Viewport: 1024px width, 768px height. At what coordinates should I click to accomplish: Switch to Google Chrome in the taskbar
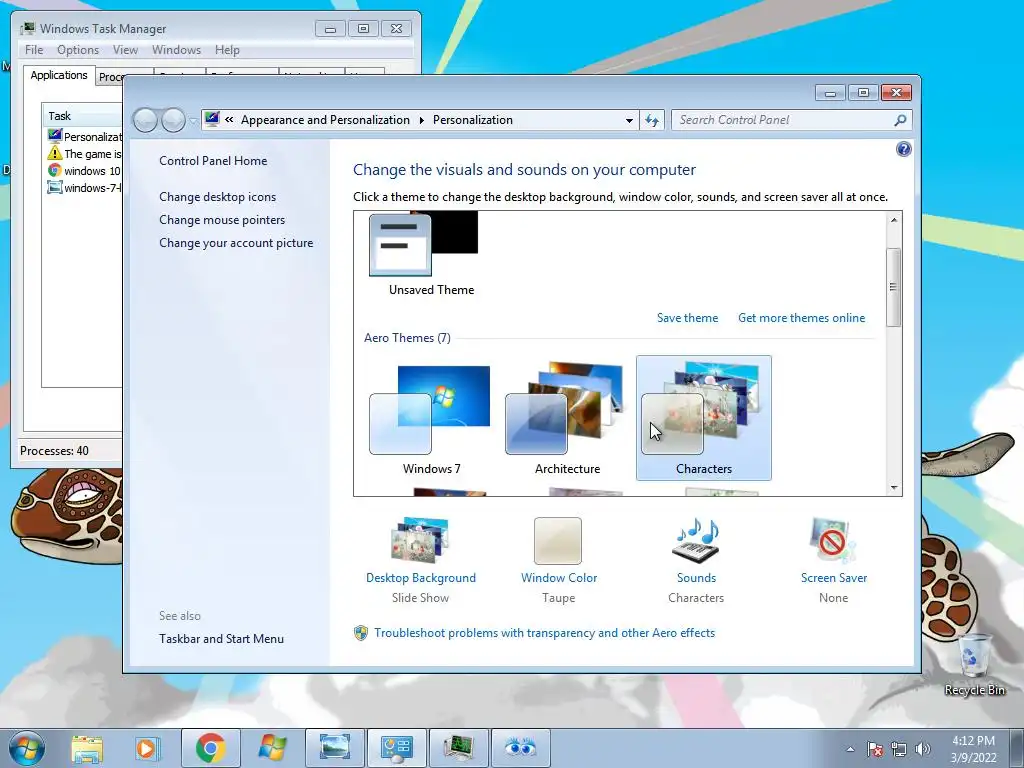(x=210, y=748)
